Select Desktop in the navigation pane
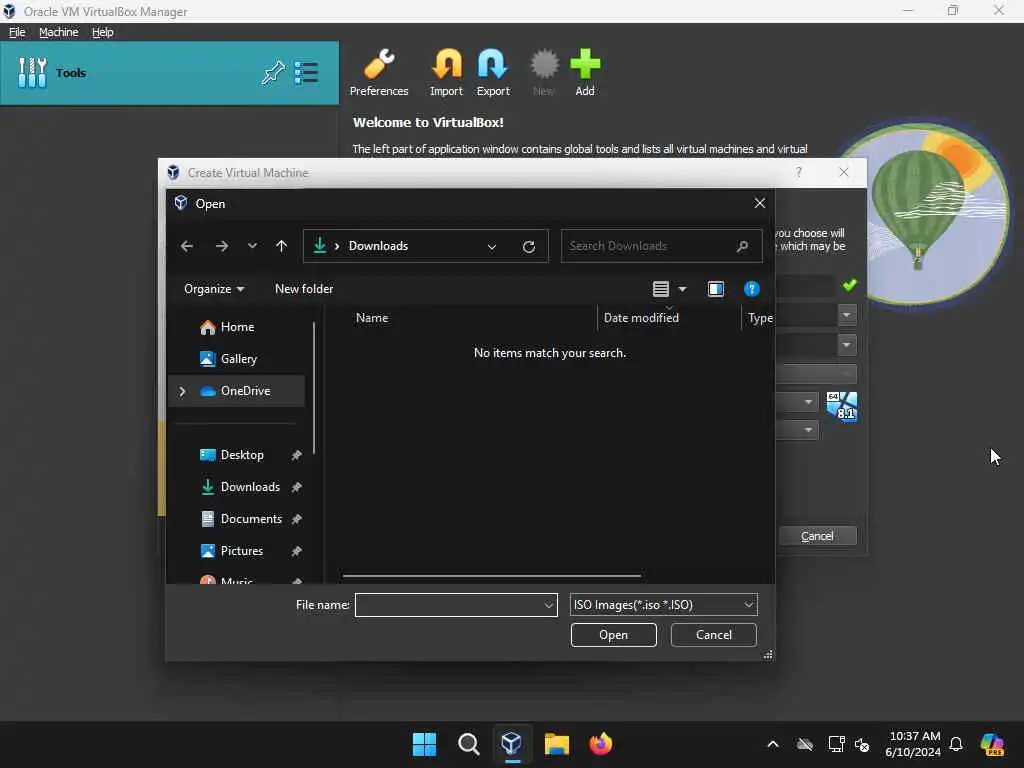This screenshot has width=1024, height=768. click(x=242, y=455)
